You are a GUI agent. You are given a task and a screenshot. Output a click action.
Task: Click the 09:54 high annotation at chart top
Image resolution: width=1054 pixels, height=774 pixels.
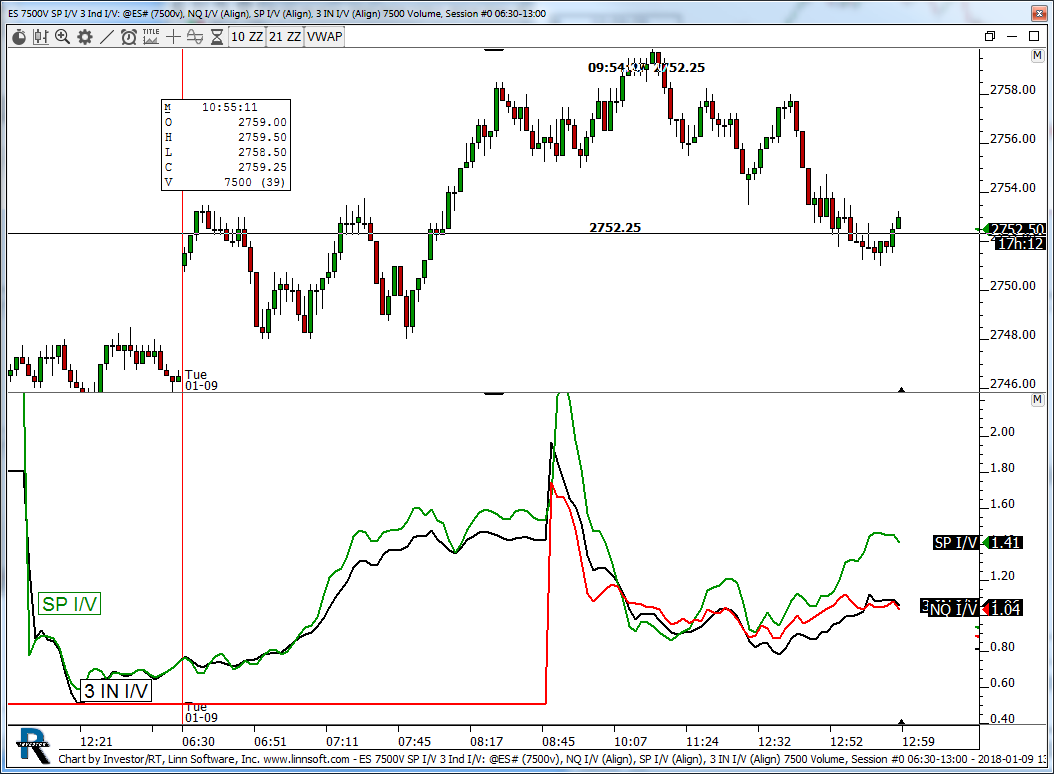pos(647,67)
